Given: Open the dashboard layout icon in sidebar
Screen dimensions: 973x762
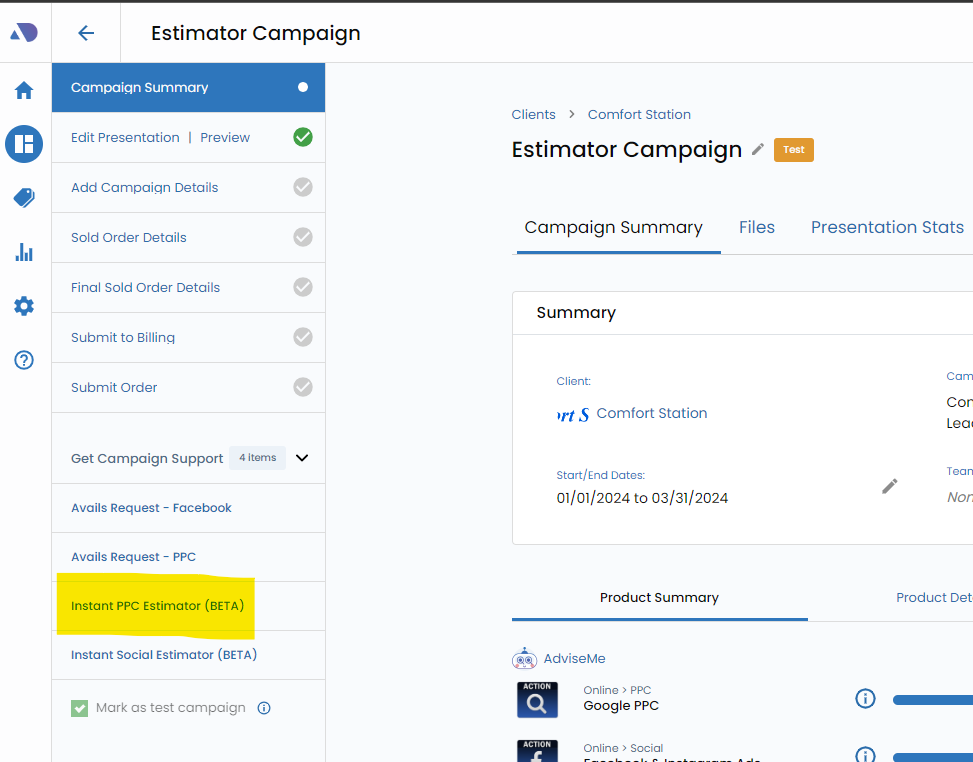Looking at the screenshot, I should click(x=24, y=144).
